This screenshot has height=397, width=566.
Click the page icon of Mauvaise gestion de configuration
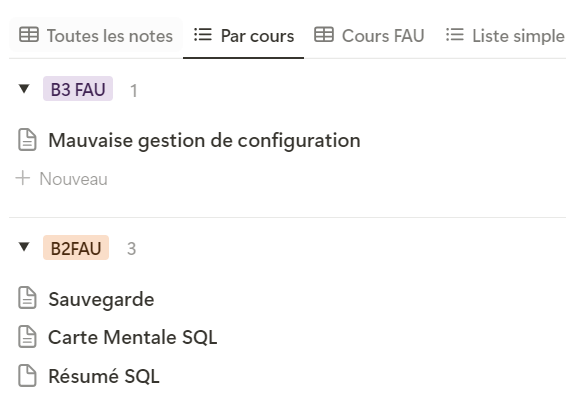coord(27,140)
